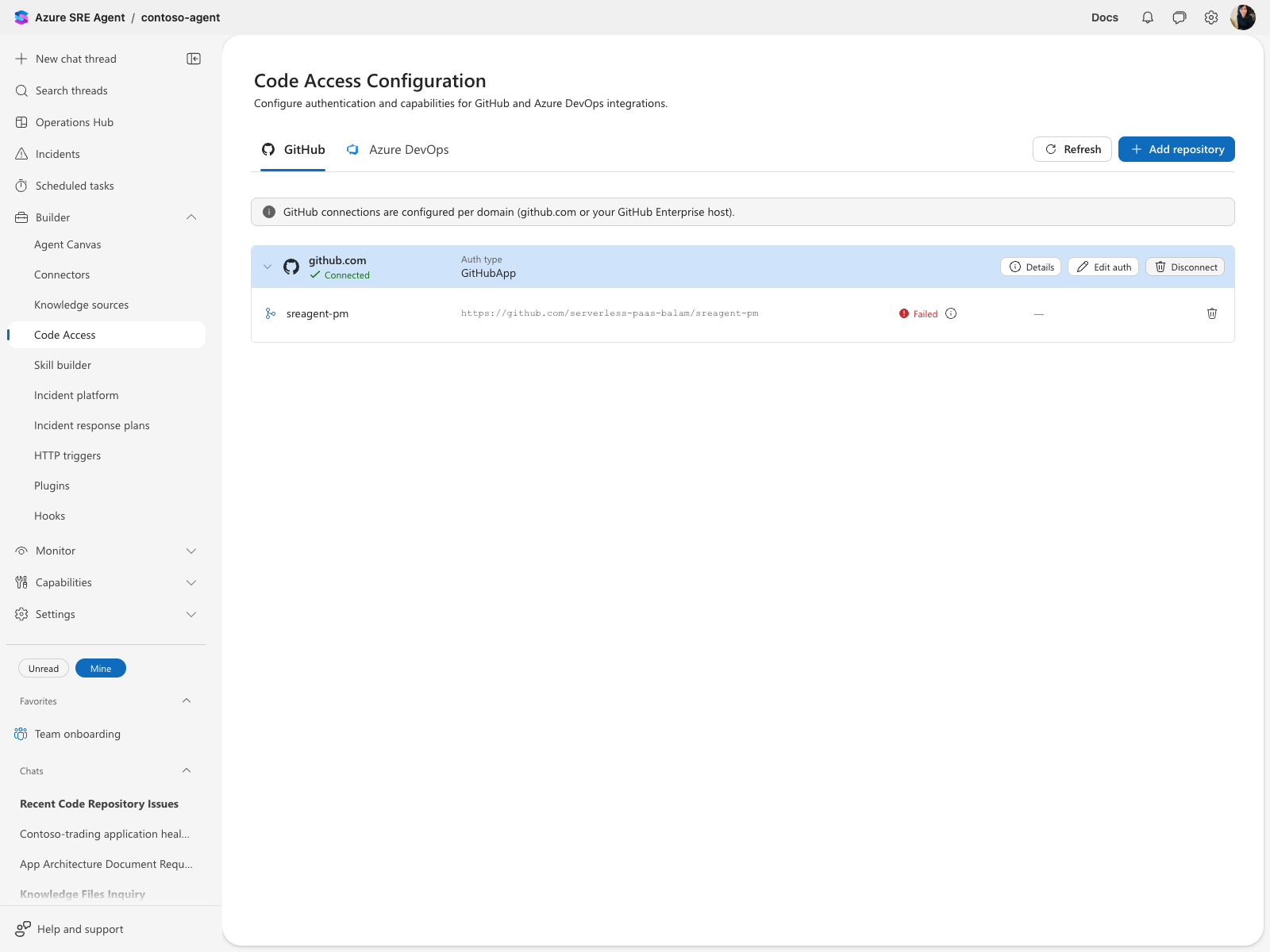
Task: Click the Settings gear icon in sidebar
Action: [21, 614]
